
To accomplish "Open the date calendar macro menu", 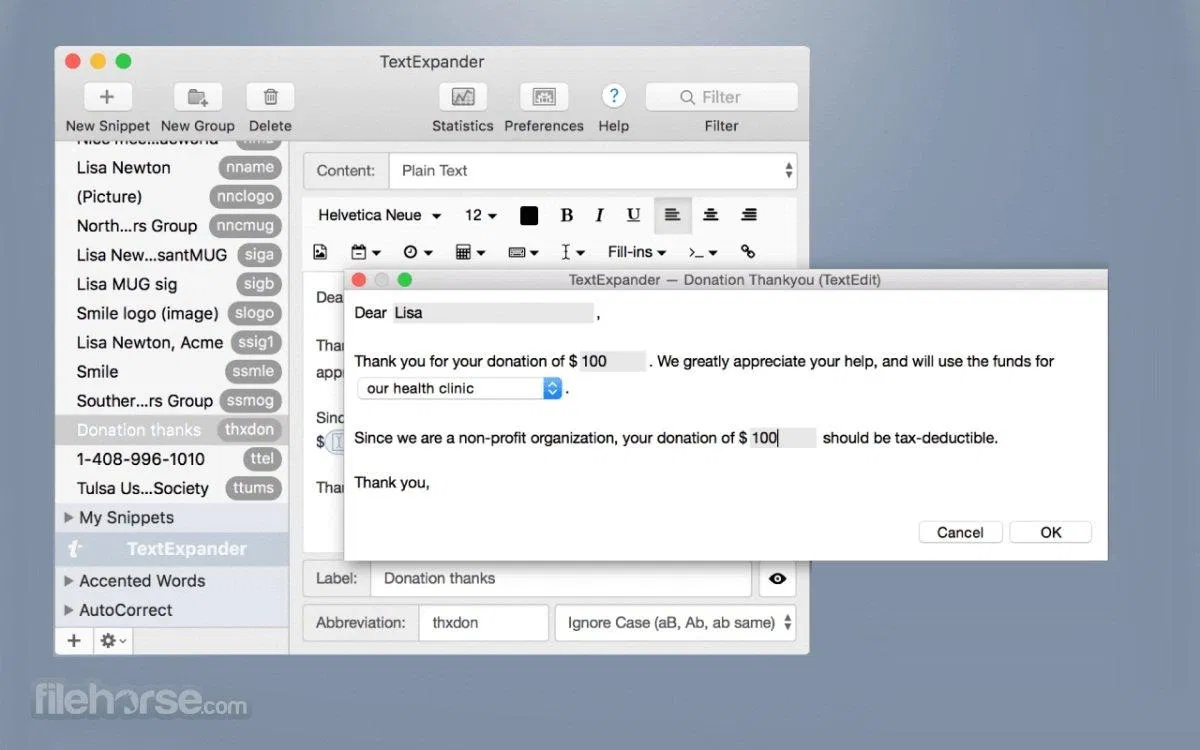I will click(365, 252).
